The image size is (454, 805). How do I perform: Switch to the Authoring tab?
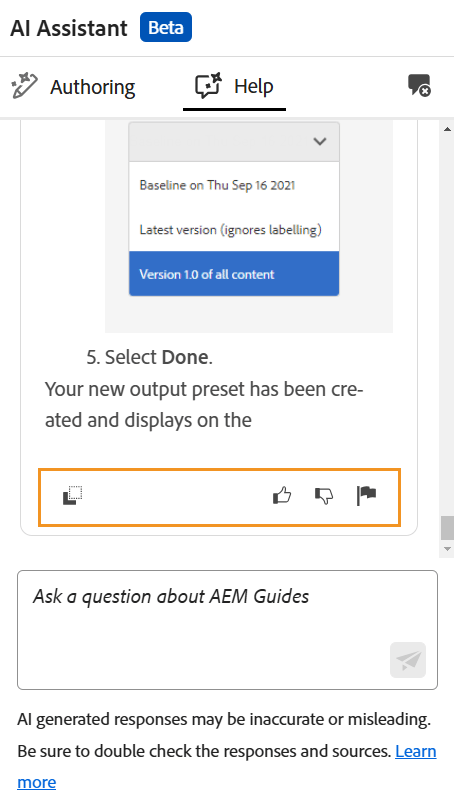pyautogui.click(x=73, y=86)
